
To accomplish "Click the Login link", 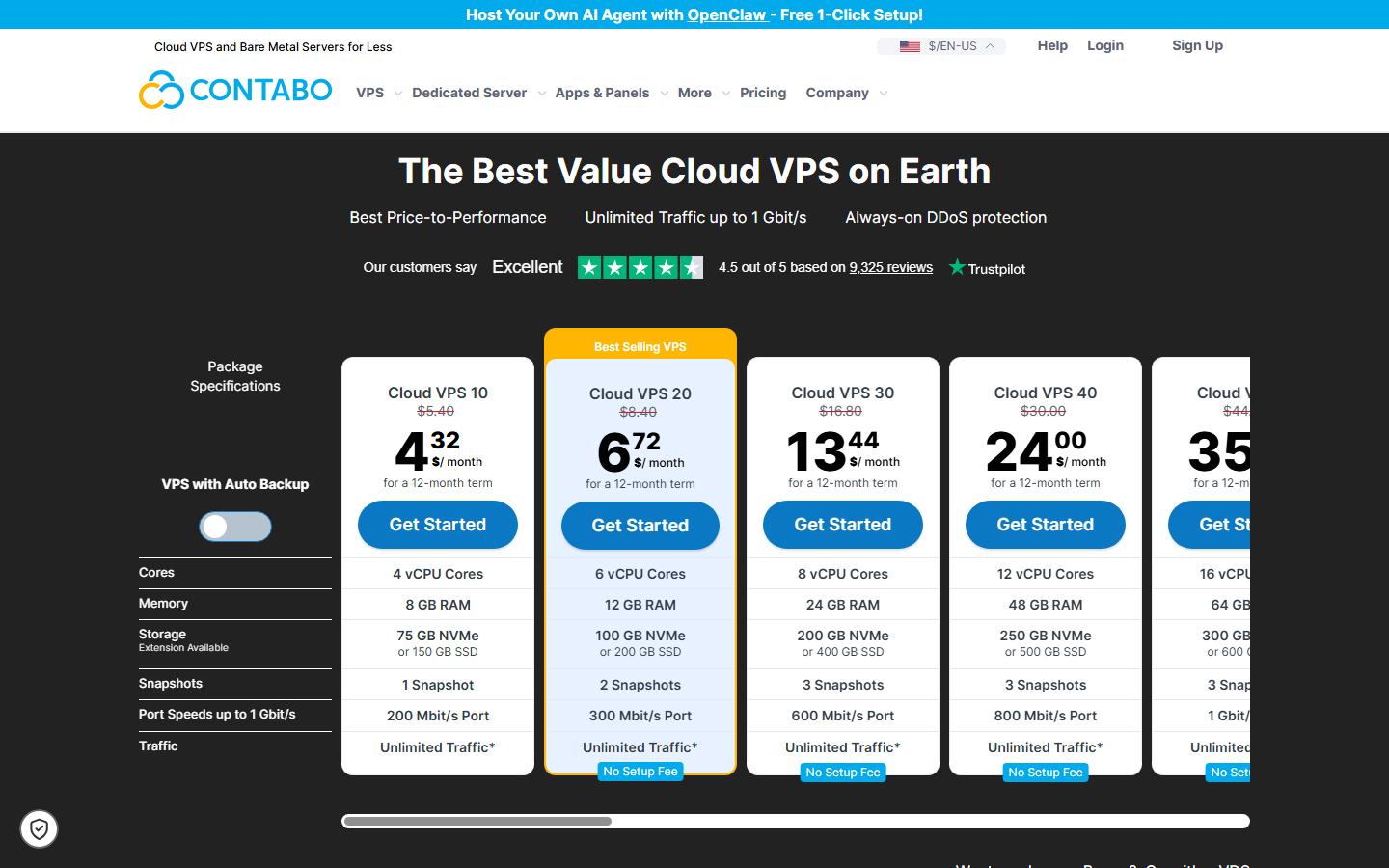I will [1105, 45].
